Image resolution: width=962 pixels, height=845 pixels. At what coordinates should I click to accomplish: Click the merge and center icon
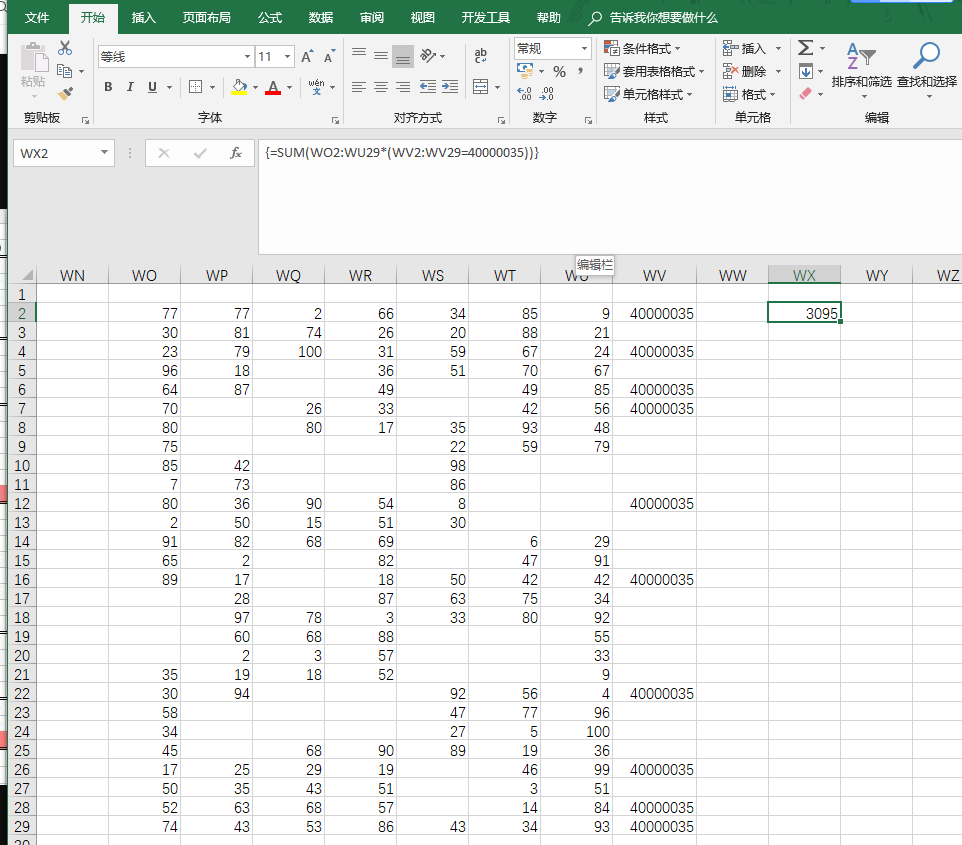(x=481, y=87)
